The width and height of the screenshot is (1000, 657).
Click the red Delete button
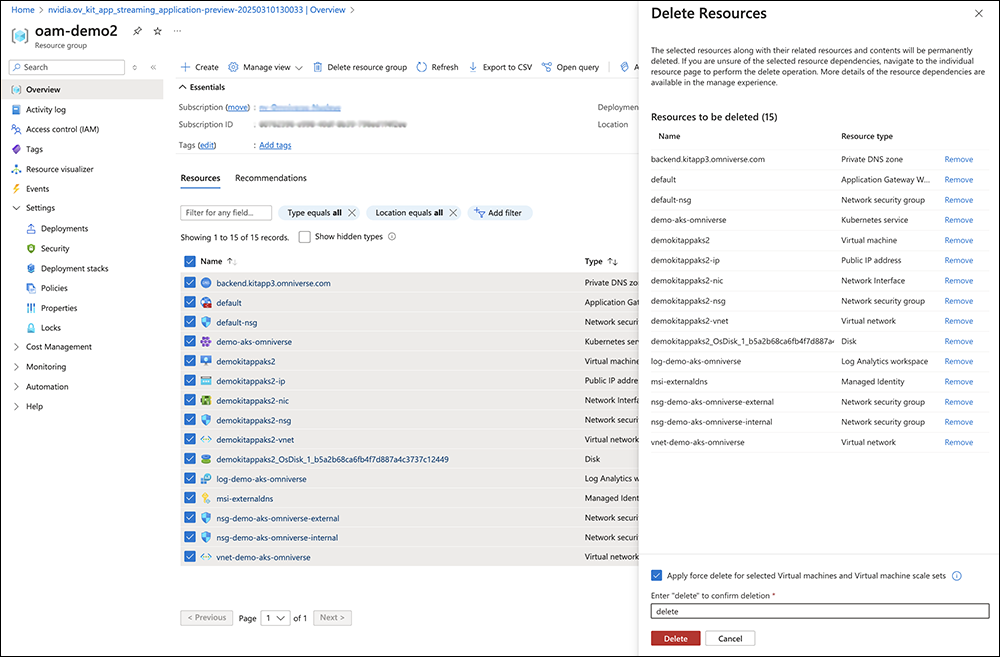pos(675,639)
